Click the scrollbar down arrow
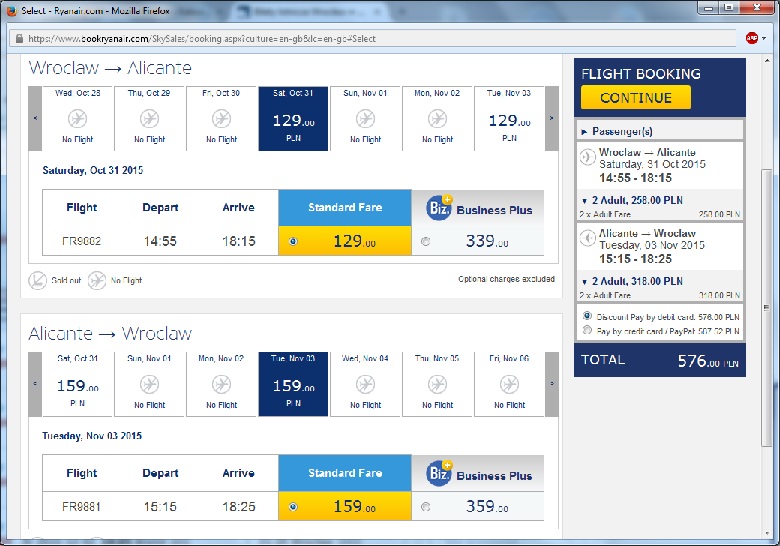Image resolution: width=780 pixels, height=546 pixels. tap(767, 533)
